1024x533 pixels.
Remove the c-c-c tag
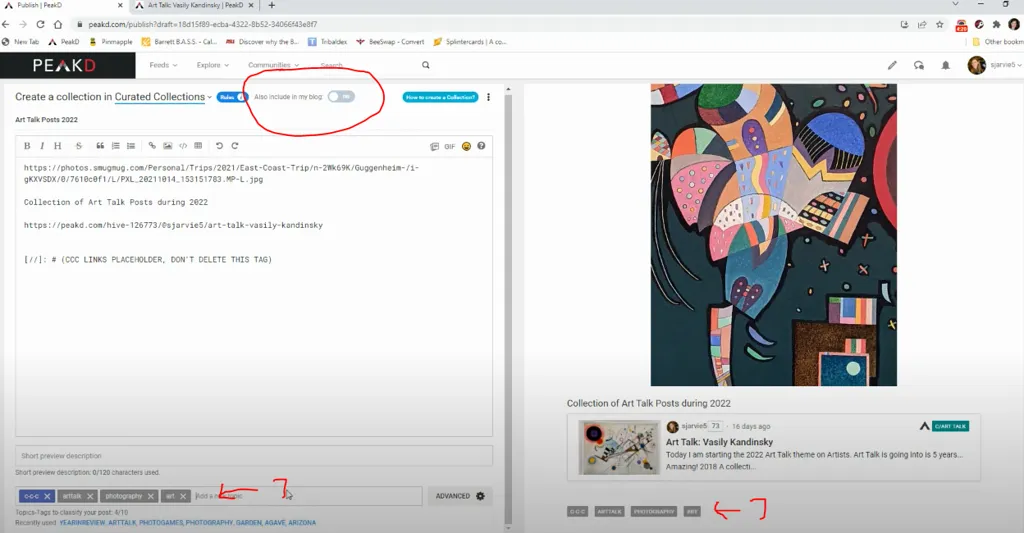(47, 496)
